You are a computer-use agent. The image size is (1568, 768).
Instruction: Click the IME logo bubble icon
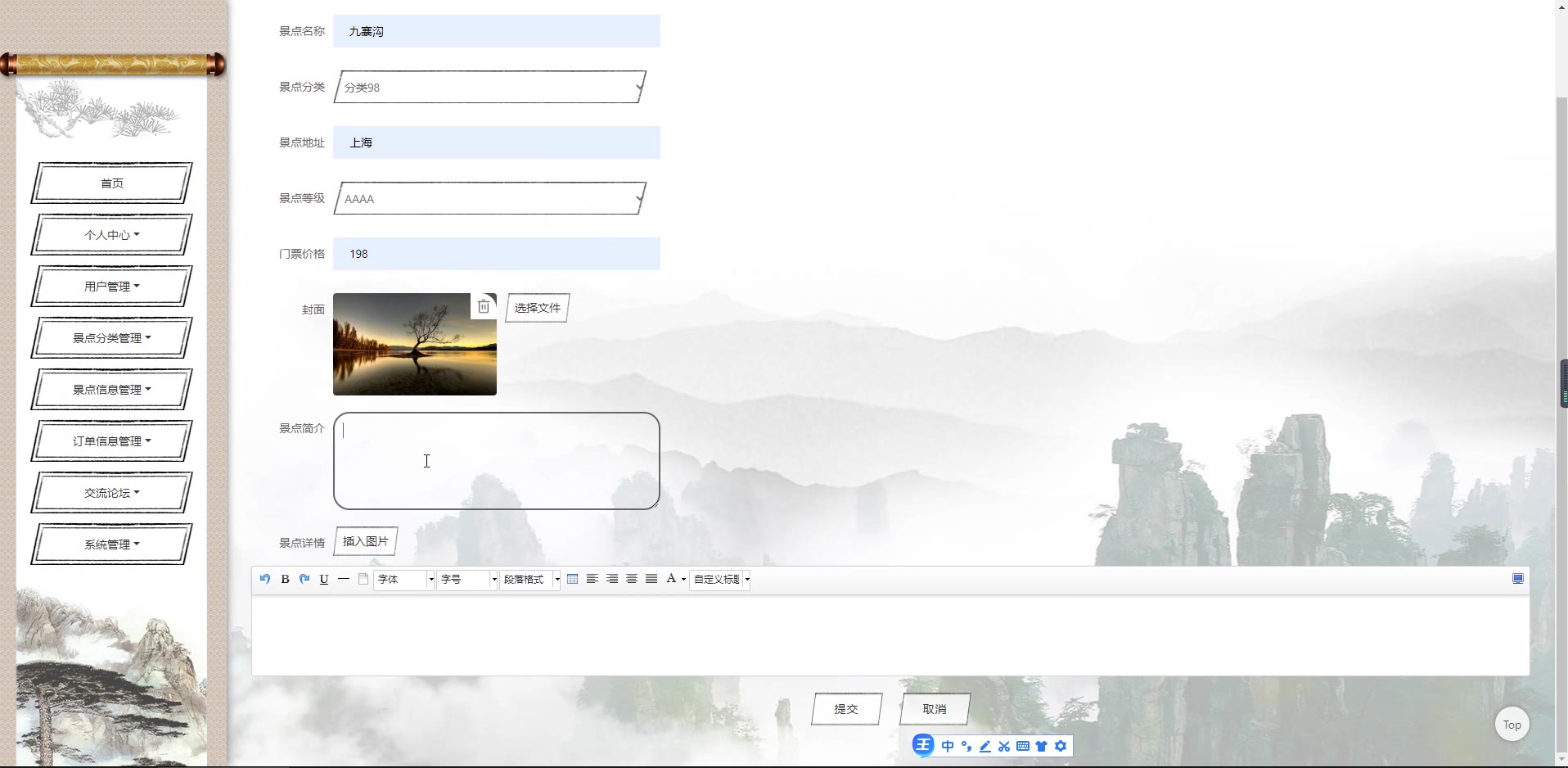coord(923,745)
